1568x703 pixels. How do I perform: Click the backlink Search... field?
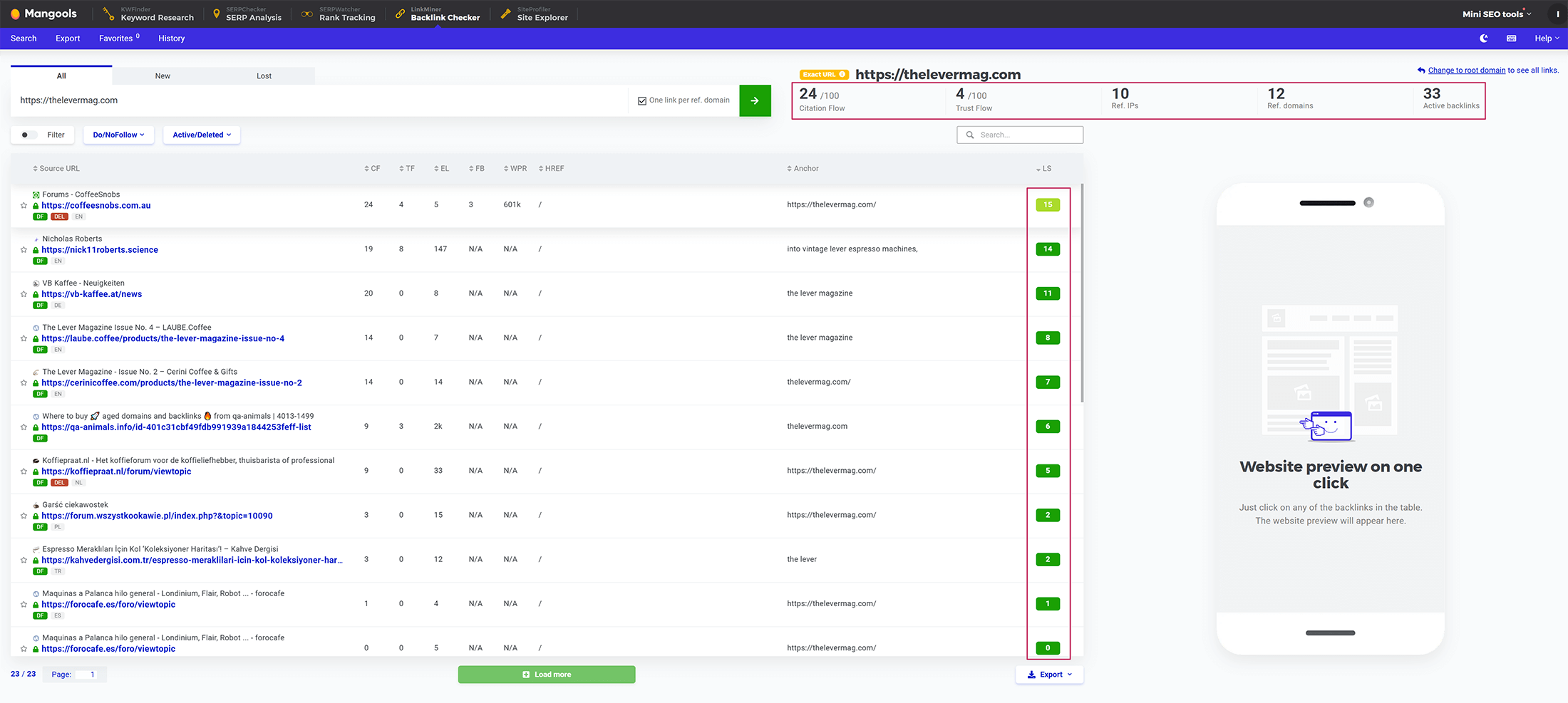[1020, 135]
